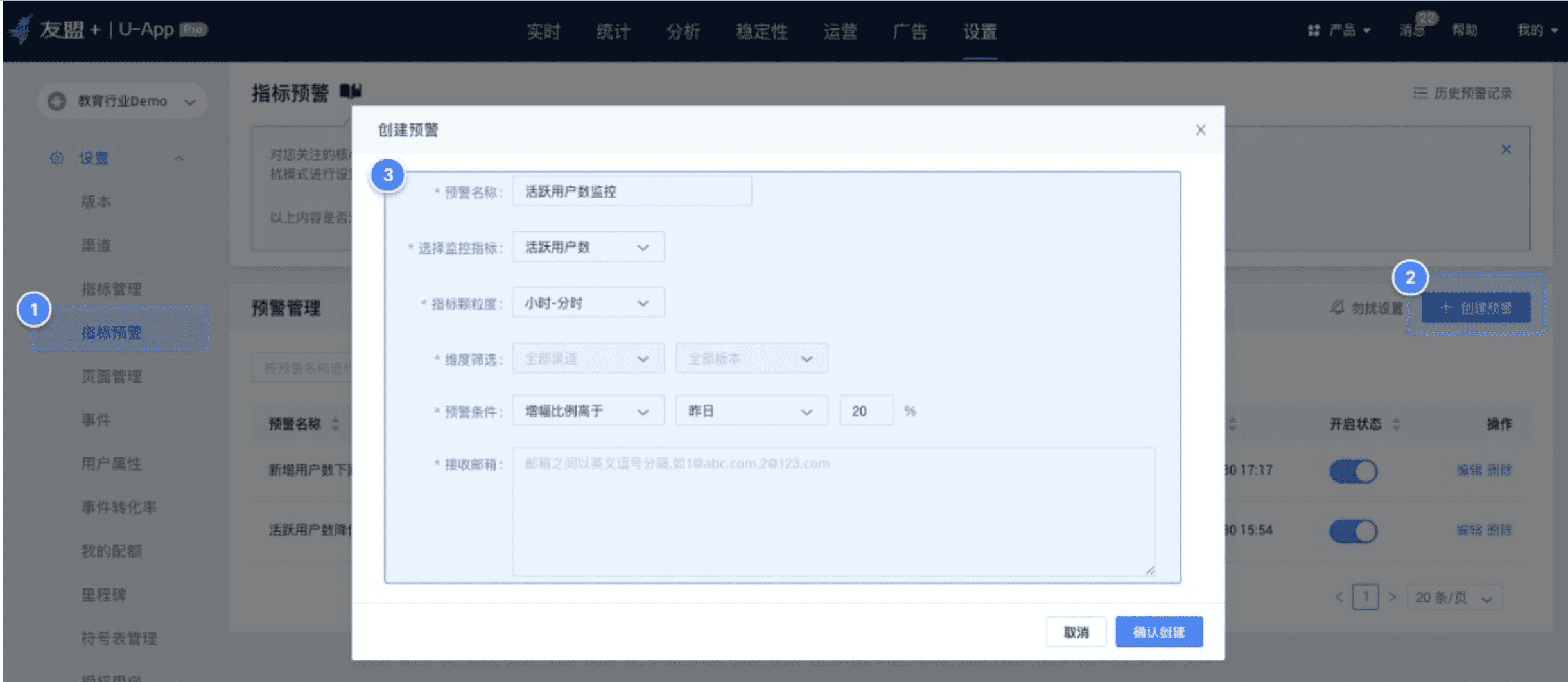Screen dimensions: 1568x682
Task: Open the 指标颗粒度 dropdown showing 小时-分时
Action: [x=588, y=302]
